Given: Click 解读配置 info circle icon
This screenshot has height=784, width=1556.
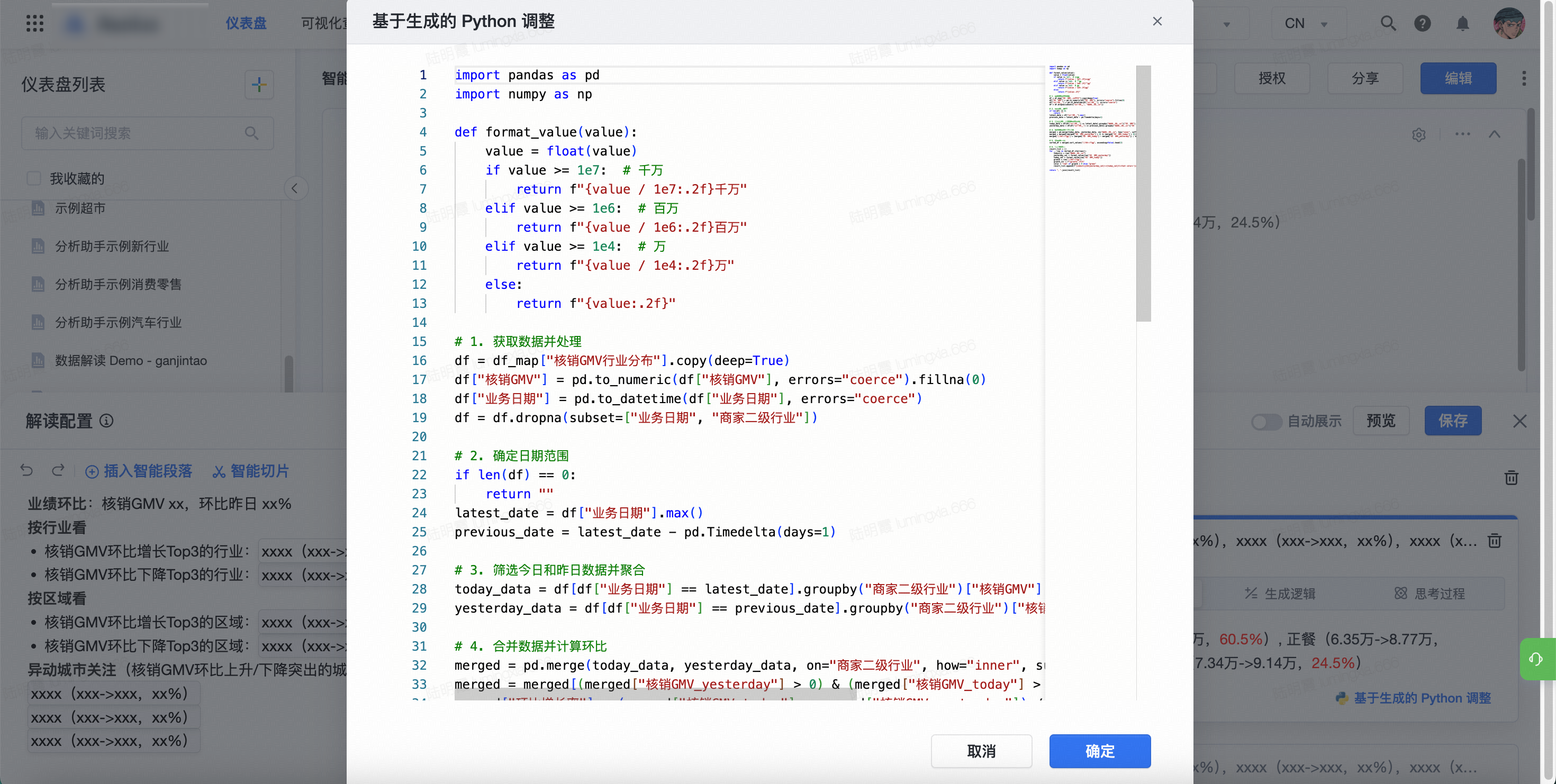Looking at the screenshot, I should click(106, 421).
